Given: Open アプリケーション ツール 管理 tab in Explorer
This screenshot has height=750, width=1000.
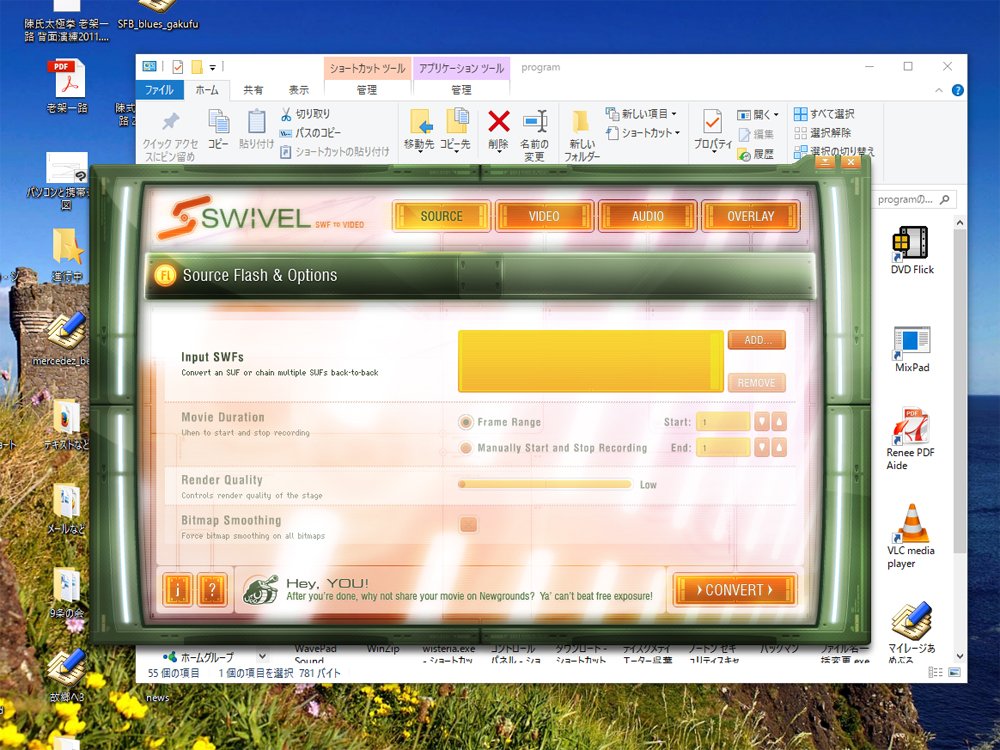Looking at the screenshot, I should click(x=461, y=90).
